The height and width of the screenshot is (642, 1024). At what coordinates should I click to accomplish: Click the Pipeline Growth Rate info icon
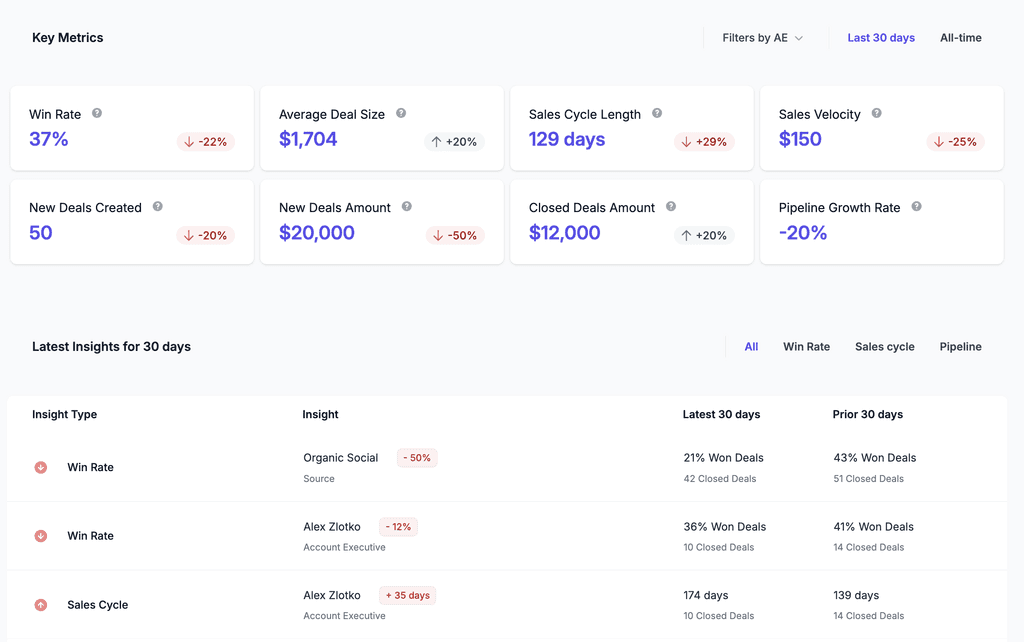916,207
